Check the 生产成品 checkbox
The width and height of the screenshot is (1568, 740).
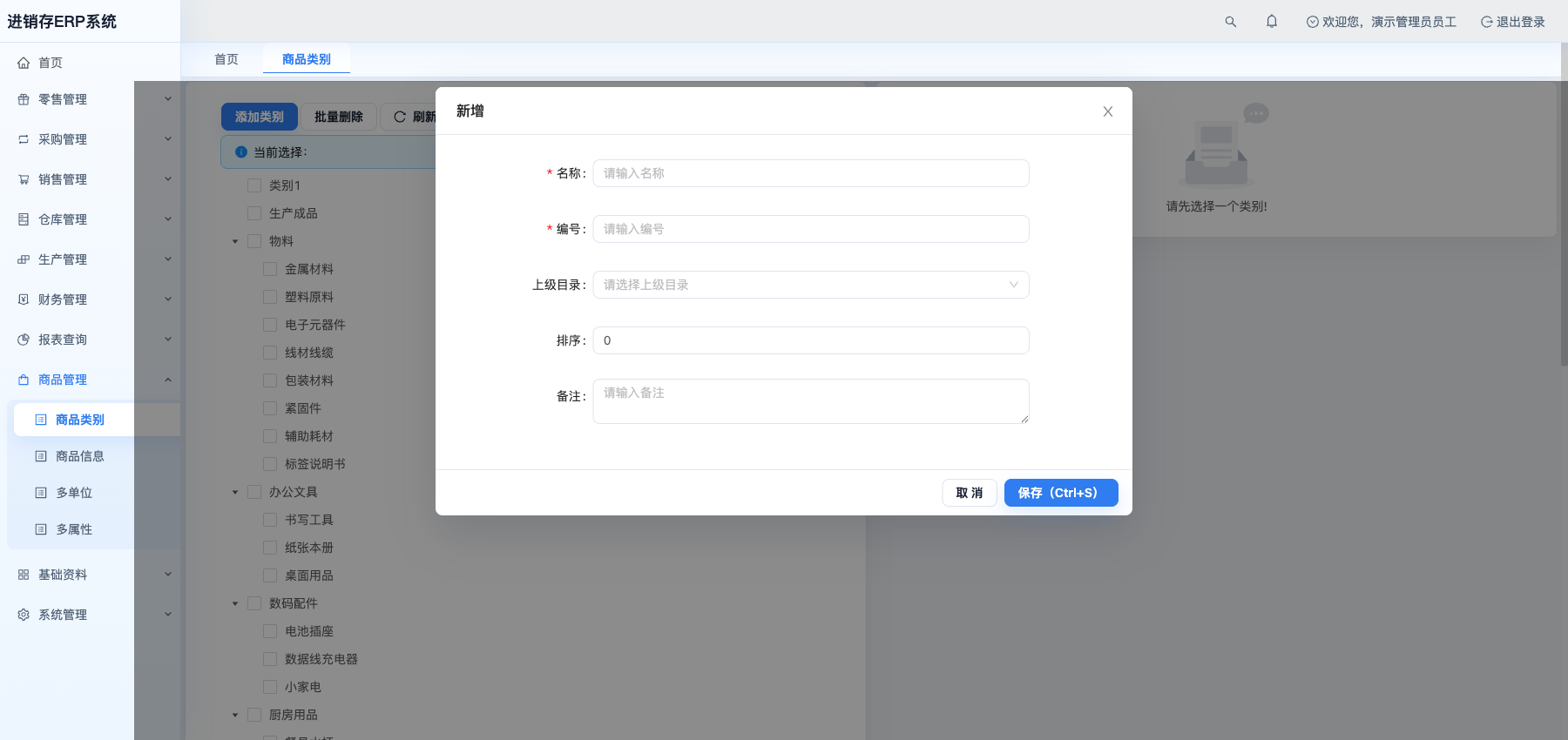click(x=254, y=213)
